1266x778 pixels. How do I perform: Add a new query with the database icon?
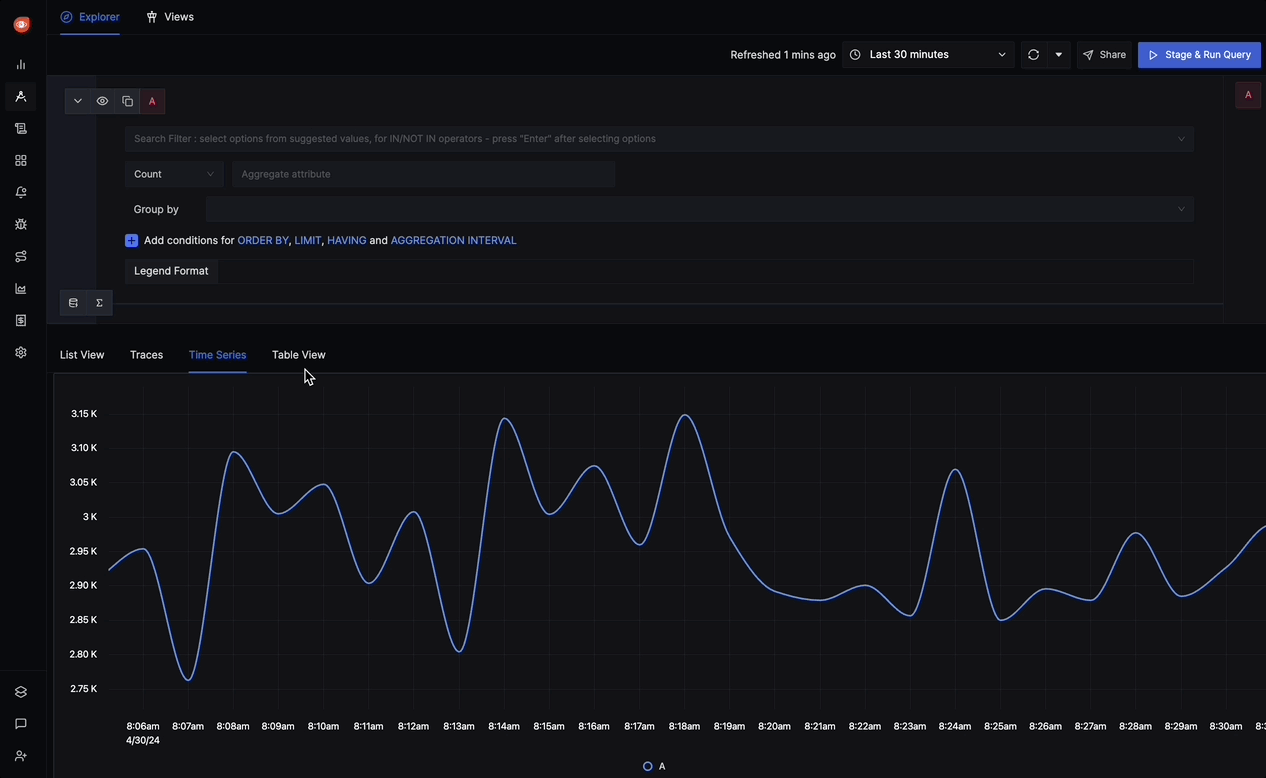pyautogui.click(x=73, y=303)
